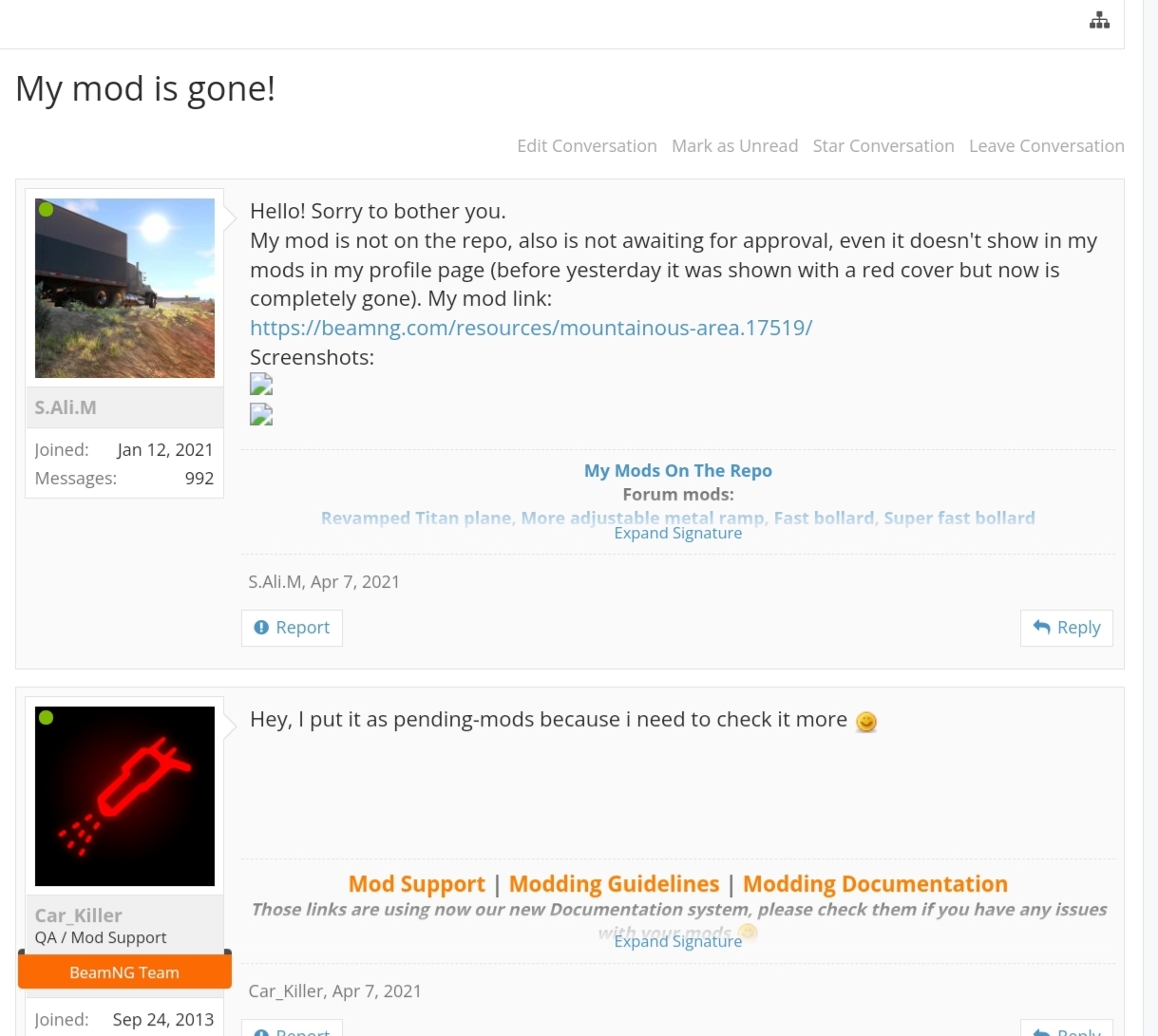Open the mountainous-area mod resource link
The width and height of the screenshot is (1158, 1036).
531,329
